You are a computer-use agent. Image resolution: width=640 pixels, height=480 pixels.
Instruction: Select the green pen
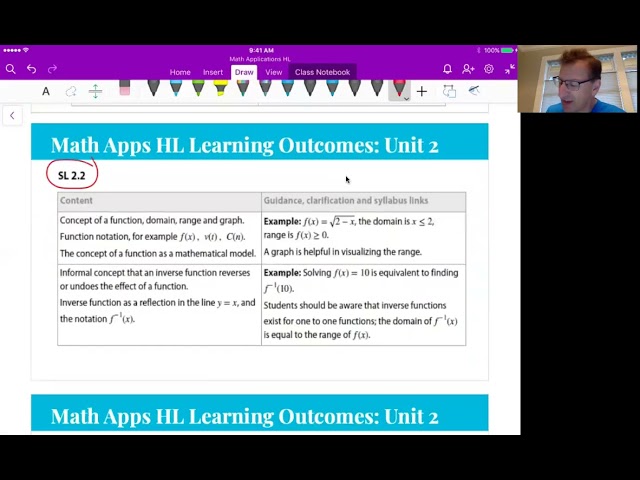point(198,88)
